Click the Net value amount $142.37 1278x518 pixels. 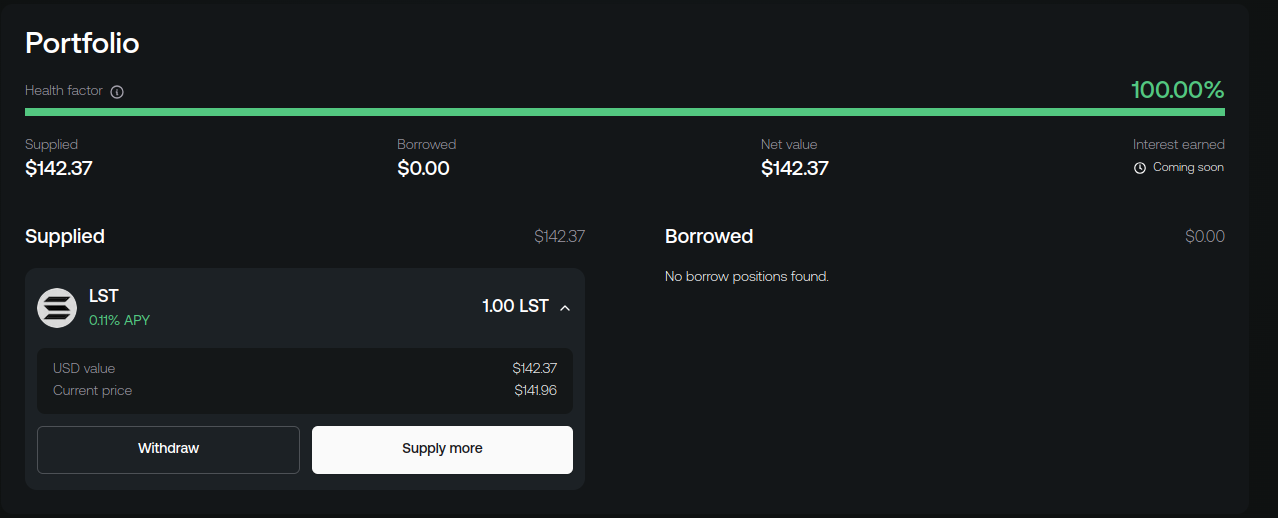click(x=794, y=168)
